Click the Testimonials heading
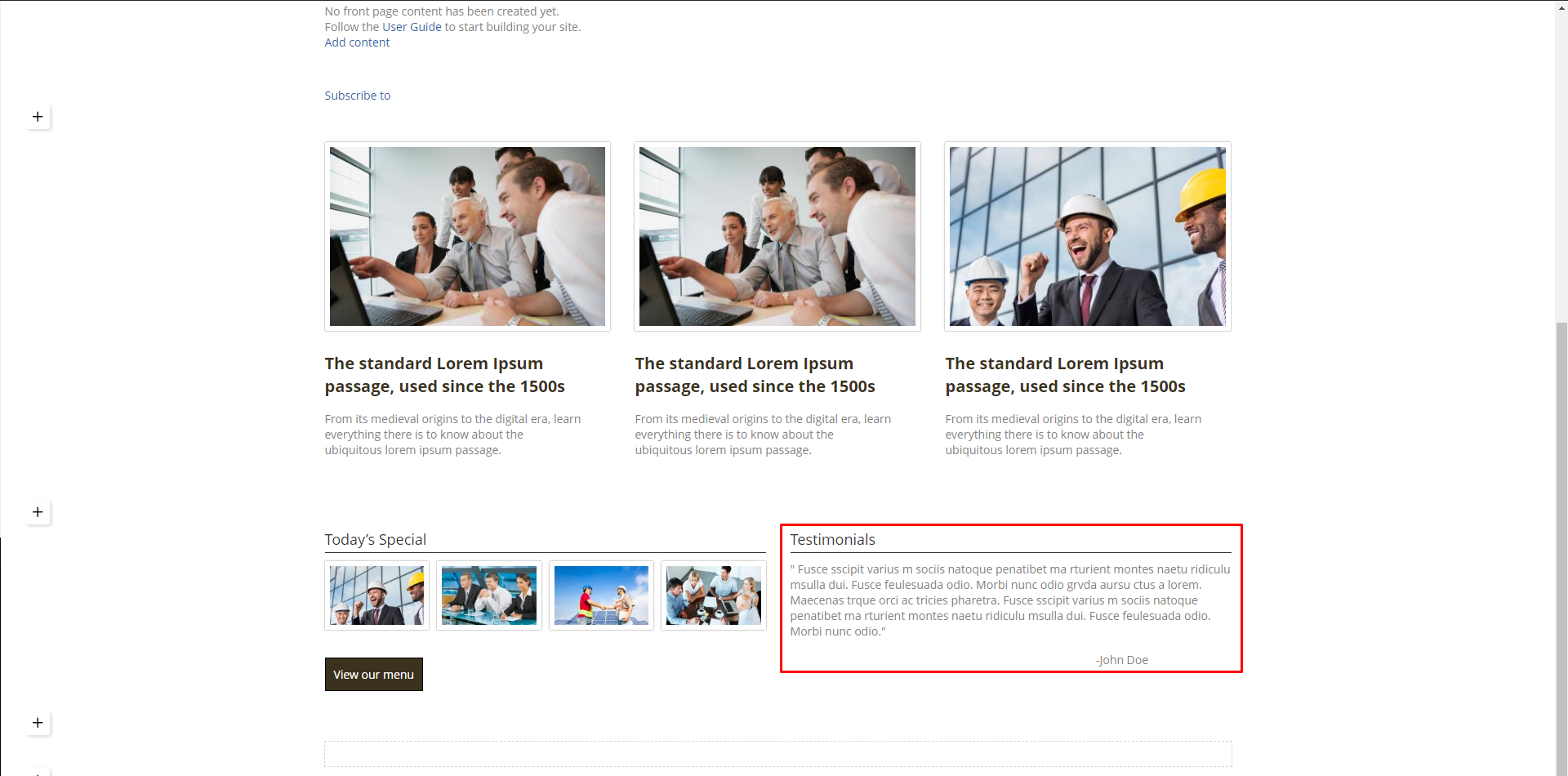Screen dimensions: 1568x776 (x=832, y=540)
